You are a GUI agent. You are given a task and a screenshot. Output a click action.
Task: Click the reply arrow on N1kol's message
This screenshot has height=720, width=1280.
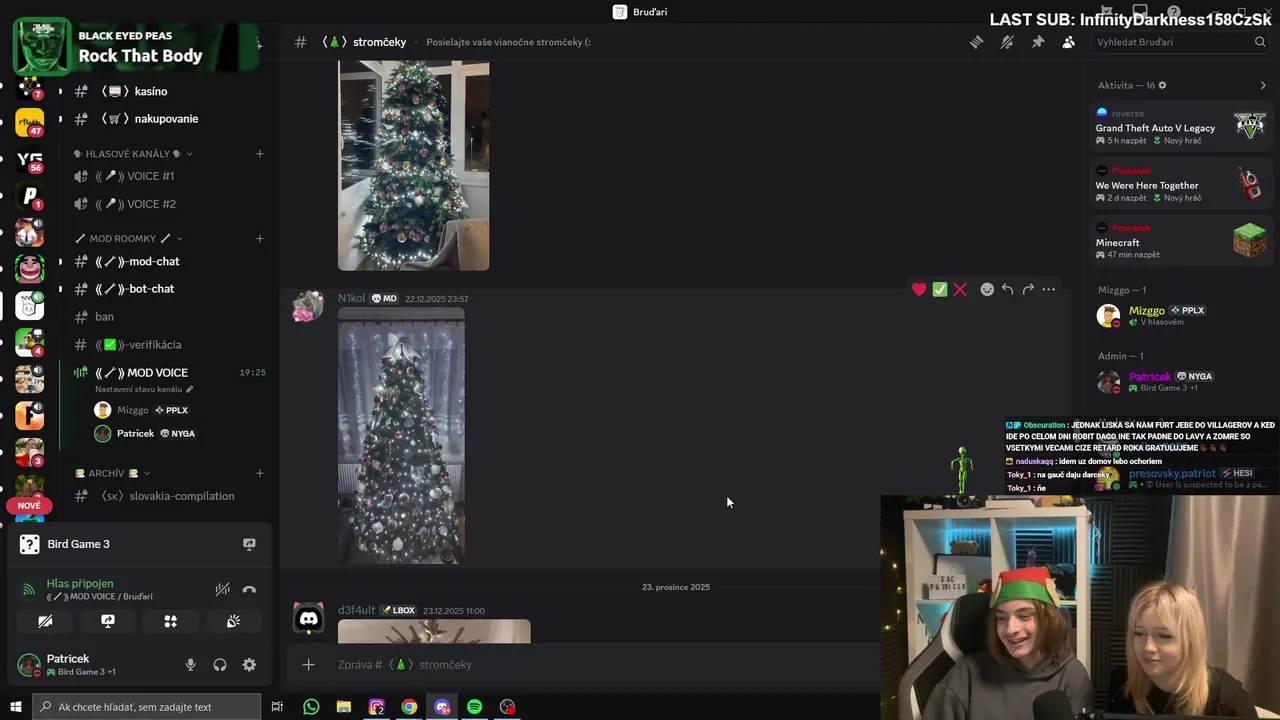[x=1007, y=289]
